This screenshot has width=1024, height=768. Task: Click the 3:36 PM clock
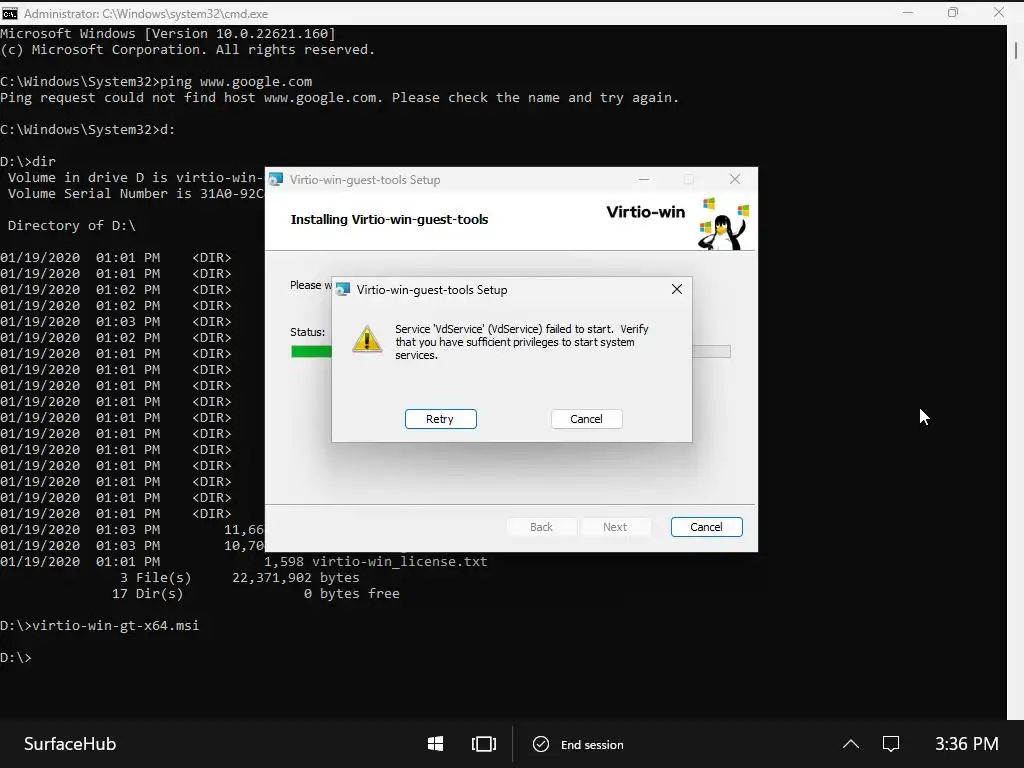[x=967, y=744]
